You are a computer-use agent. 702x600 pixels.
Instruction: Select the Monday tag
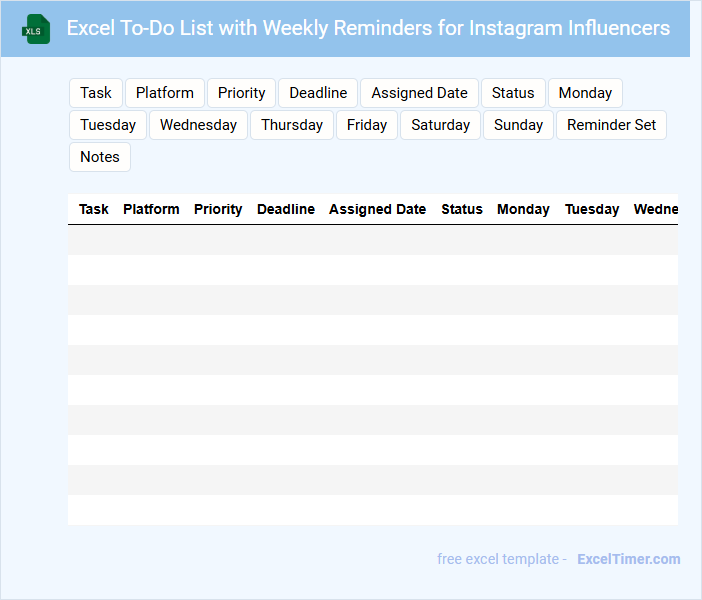[x=585, y=93]
